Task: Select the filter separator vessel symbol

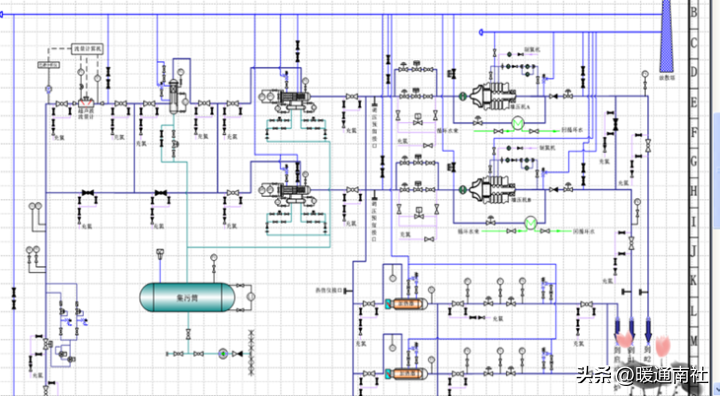Action: pos(174,96)
